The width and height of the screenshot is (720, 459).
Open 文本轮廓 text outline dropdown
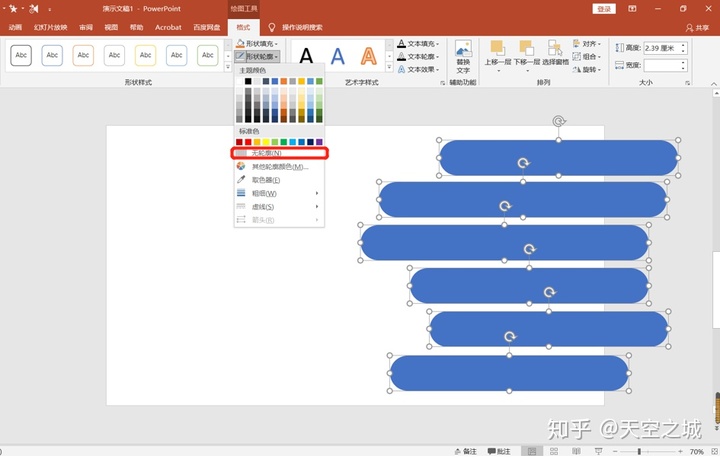pos(418,56)
